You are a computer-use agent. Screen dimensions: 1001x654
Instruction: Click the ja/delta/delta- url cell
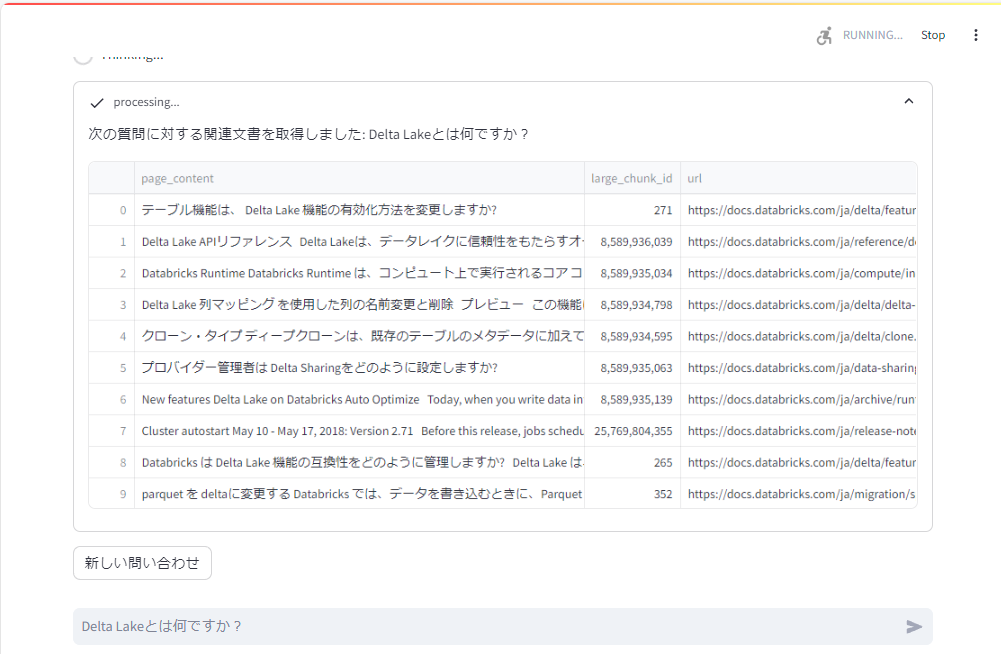click(799, 305)
